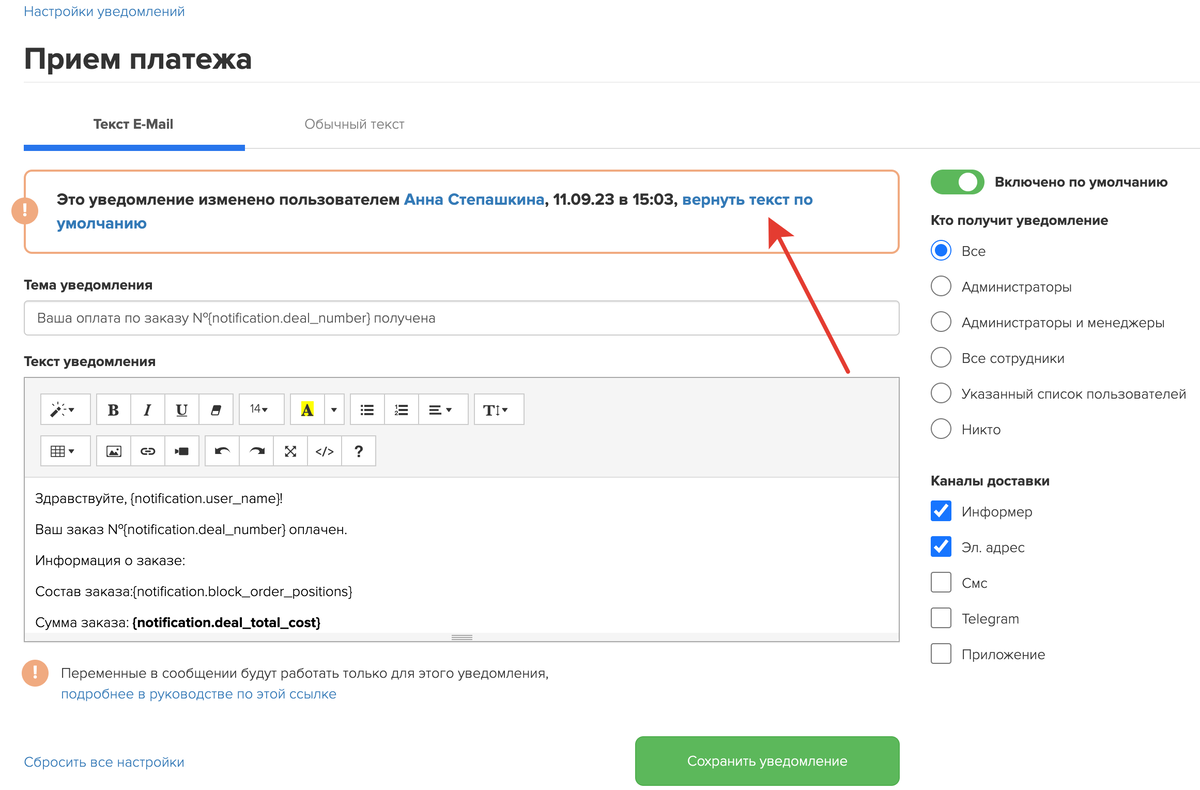Switch to the 'Текст E-Mail' tab
Image resolution: width=1200 pixels, height=790 pixels.
(x=134, y=125)
